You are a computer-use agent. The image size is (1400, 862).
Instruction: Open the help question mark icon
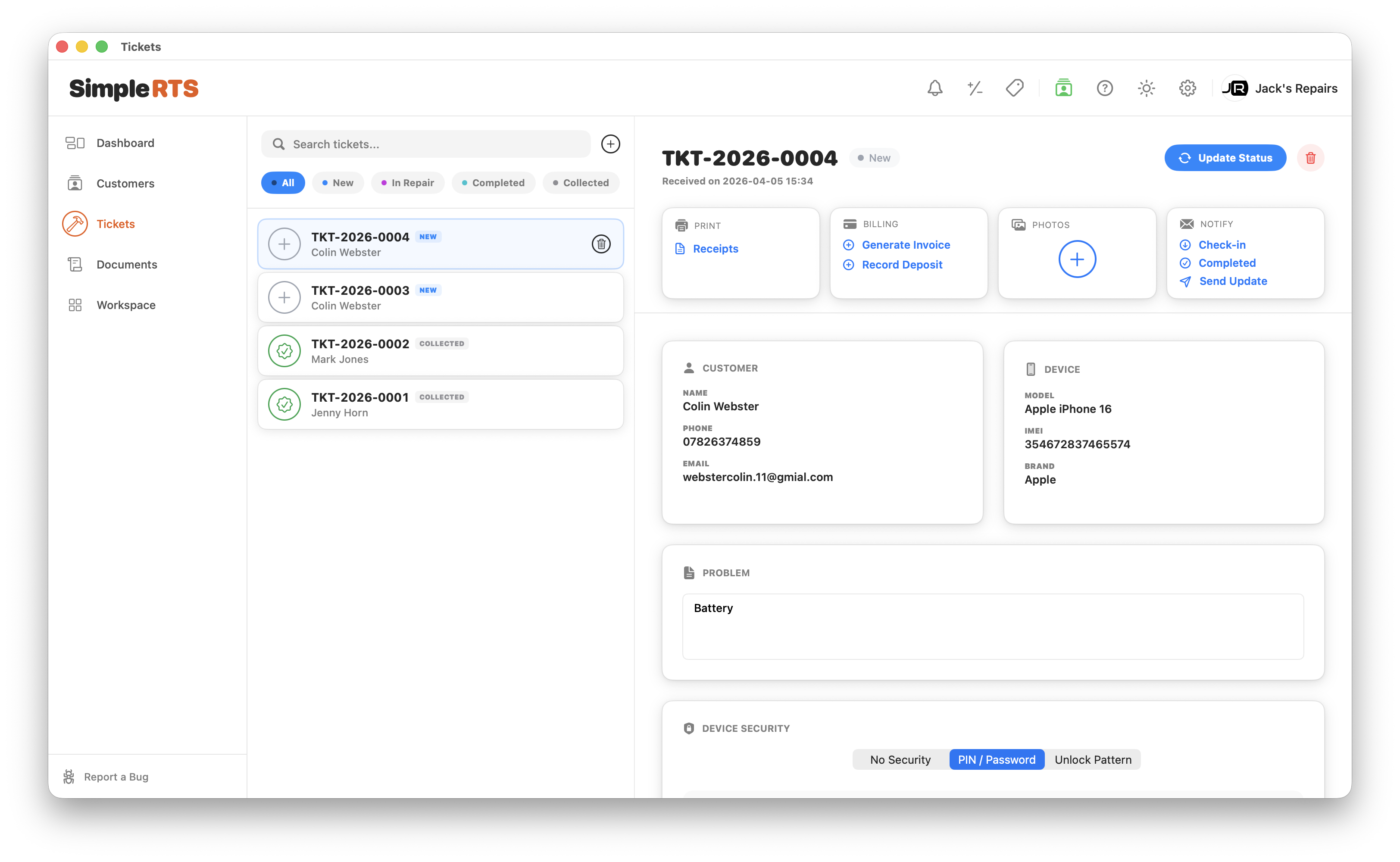click(x=1105, y=88)
